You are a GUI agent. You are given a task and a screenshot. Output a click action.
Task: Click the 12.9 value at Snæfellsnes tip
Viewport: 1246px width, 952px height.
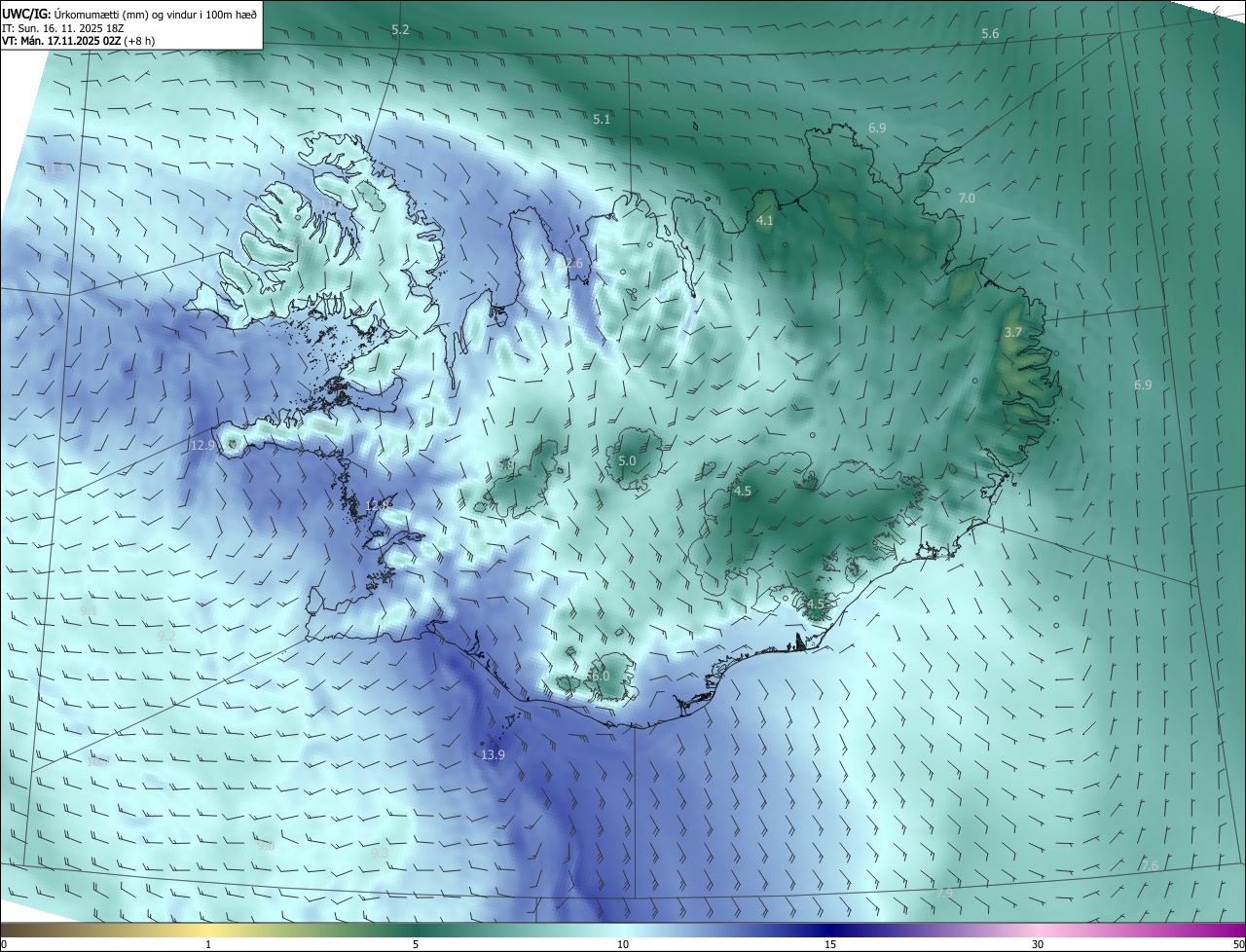pos(203,445)
